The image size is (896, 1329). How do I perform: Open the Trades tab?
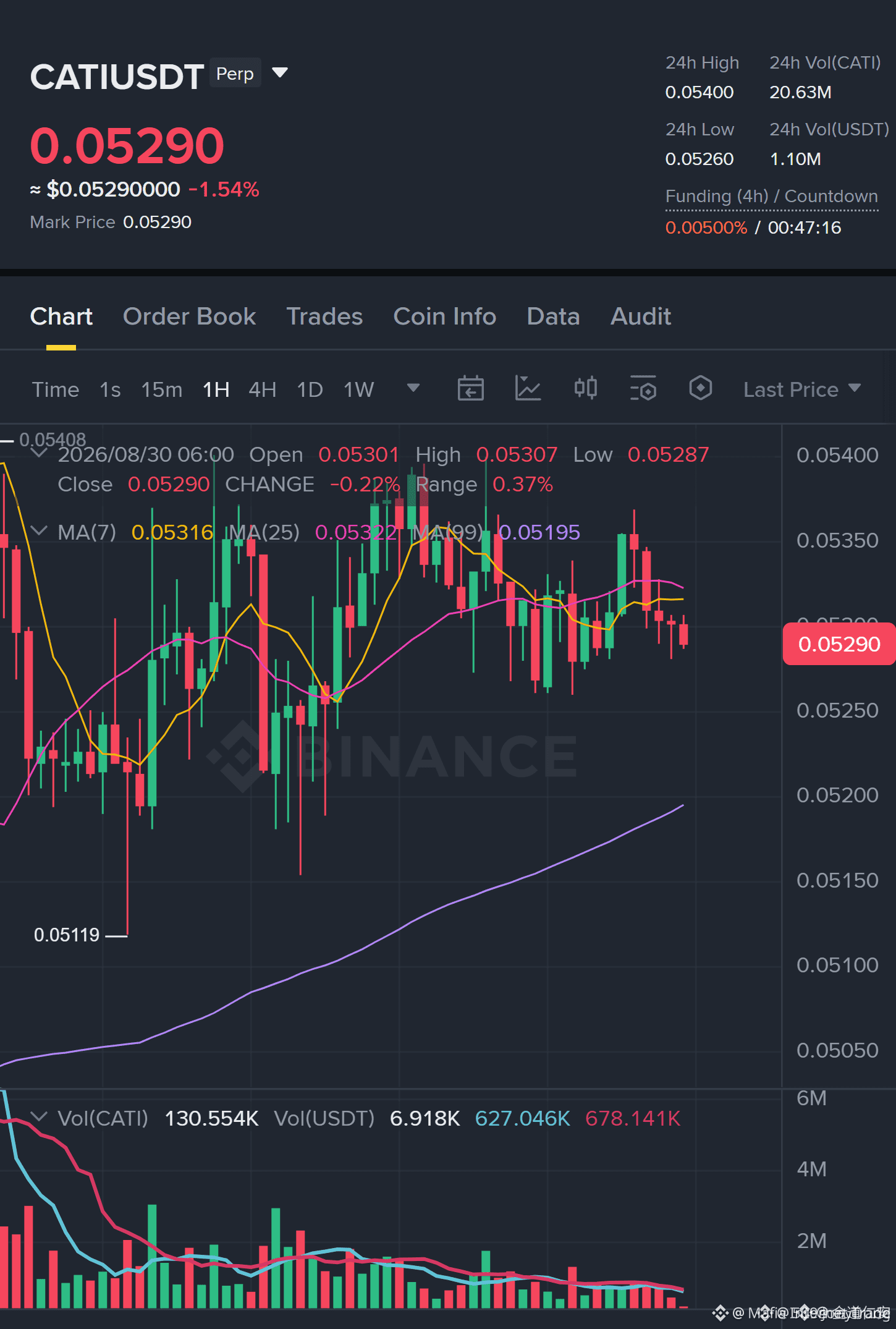(324, 316)
